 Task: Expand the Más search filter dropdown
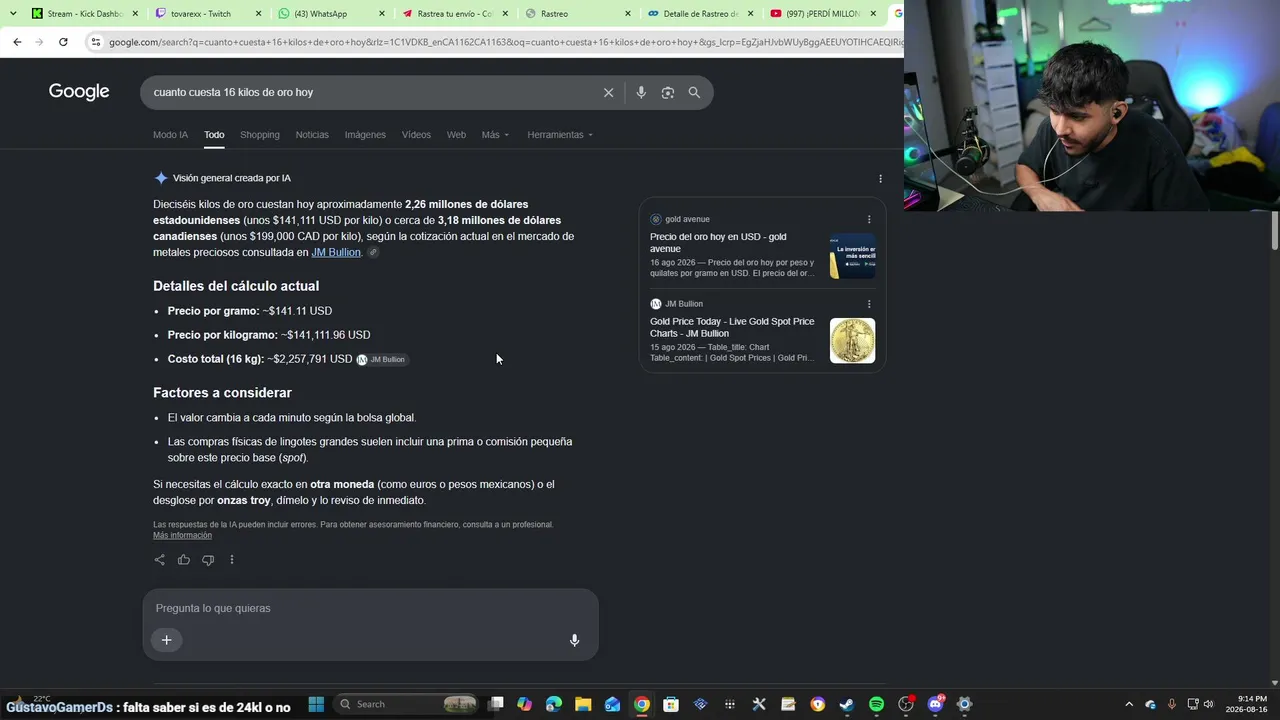click(x=495, y=135)
